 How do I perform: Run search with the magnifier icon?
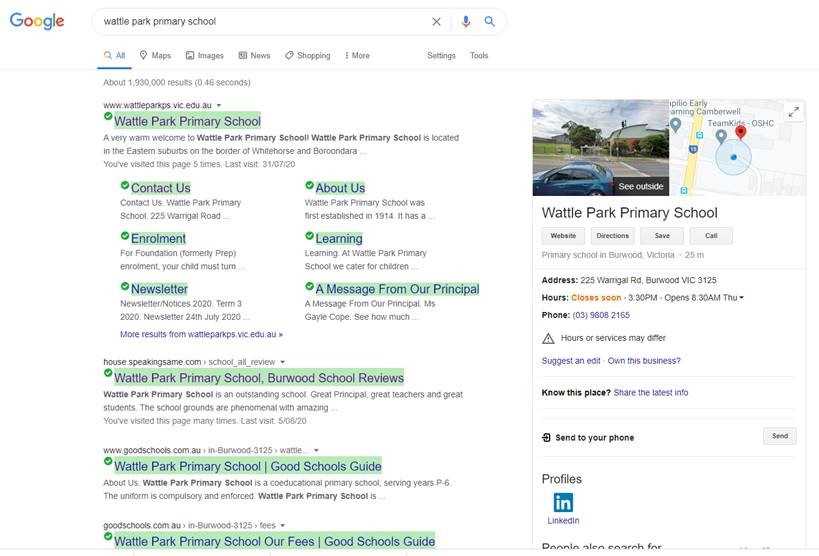(489, 21)
